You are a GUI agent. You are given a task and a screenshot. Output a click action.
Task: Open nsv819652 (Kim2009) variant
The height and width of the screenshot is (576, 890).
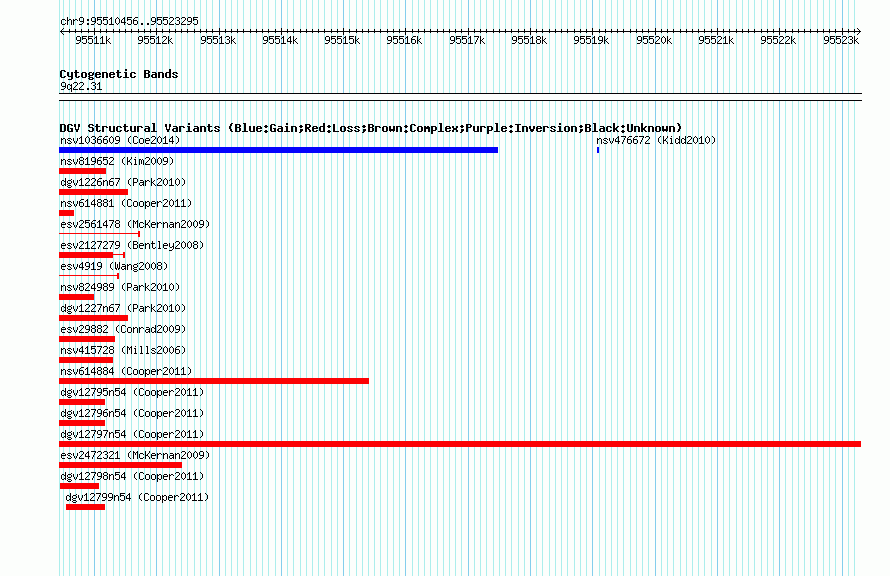coord(117,161)
